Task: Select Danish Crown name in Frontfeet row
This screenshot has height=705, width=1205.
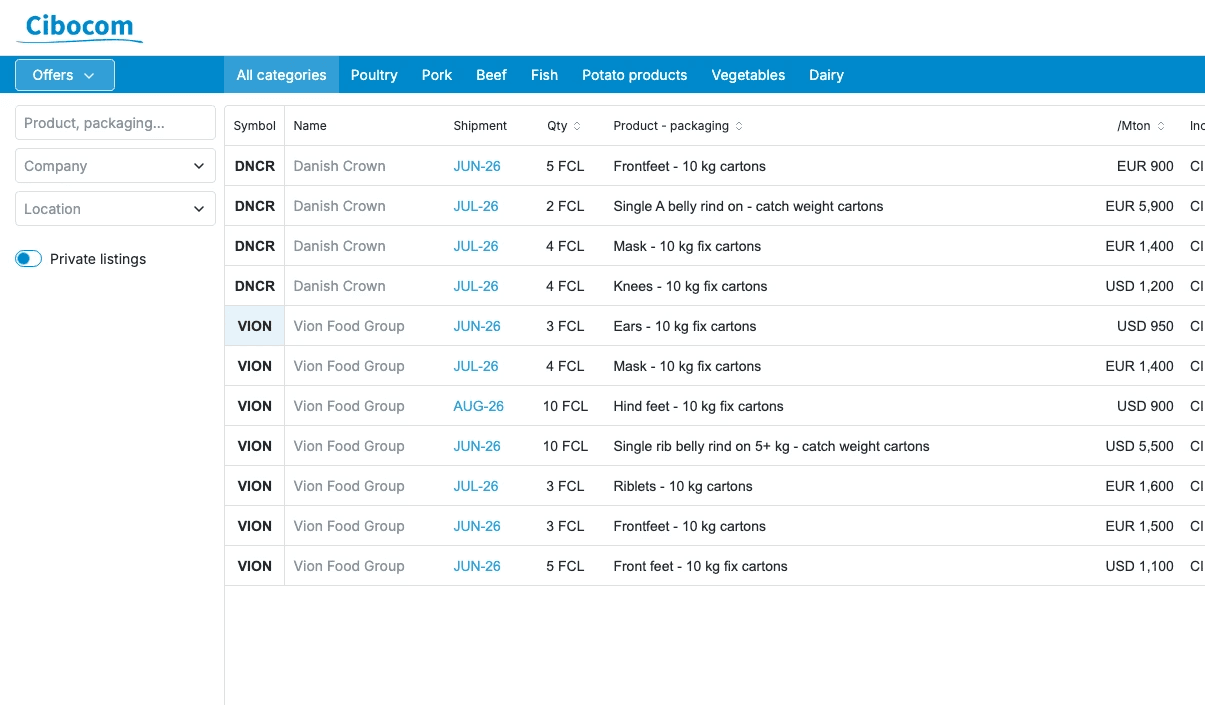Action: pyautogui.click(x=339, y=166)
